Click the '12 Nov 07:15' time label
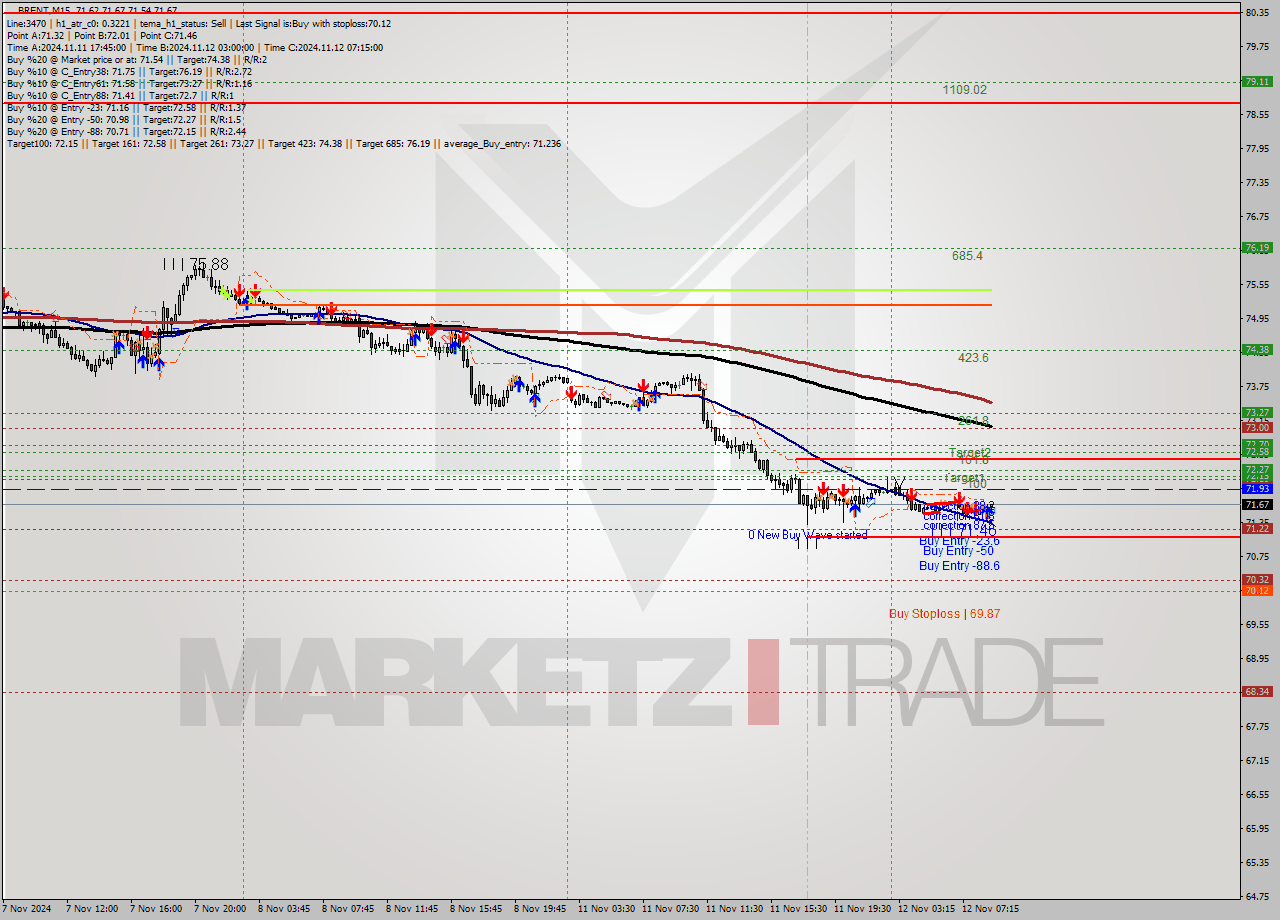The height and width of the screenshot is (920, 1280). coord(990,909)
